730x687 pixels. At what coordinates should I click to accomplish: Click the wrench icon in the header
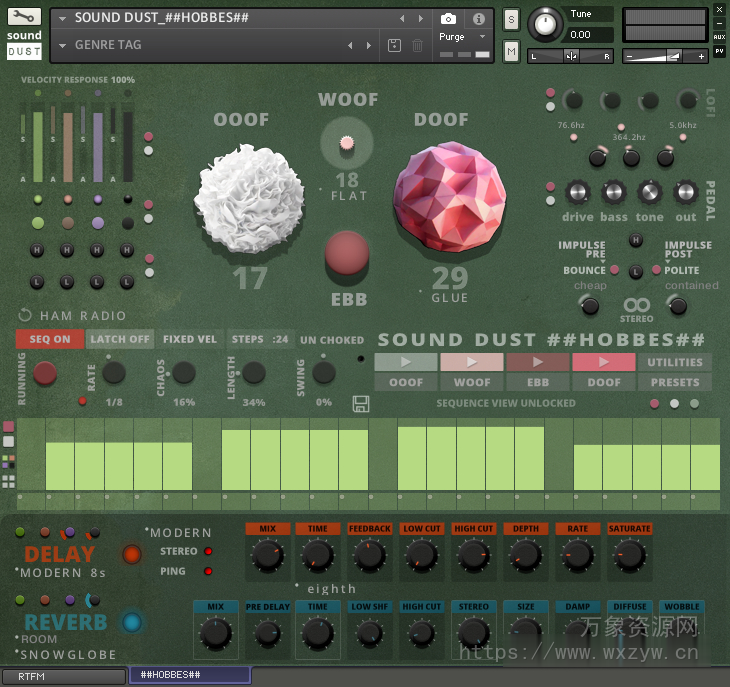click(25, 17)
